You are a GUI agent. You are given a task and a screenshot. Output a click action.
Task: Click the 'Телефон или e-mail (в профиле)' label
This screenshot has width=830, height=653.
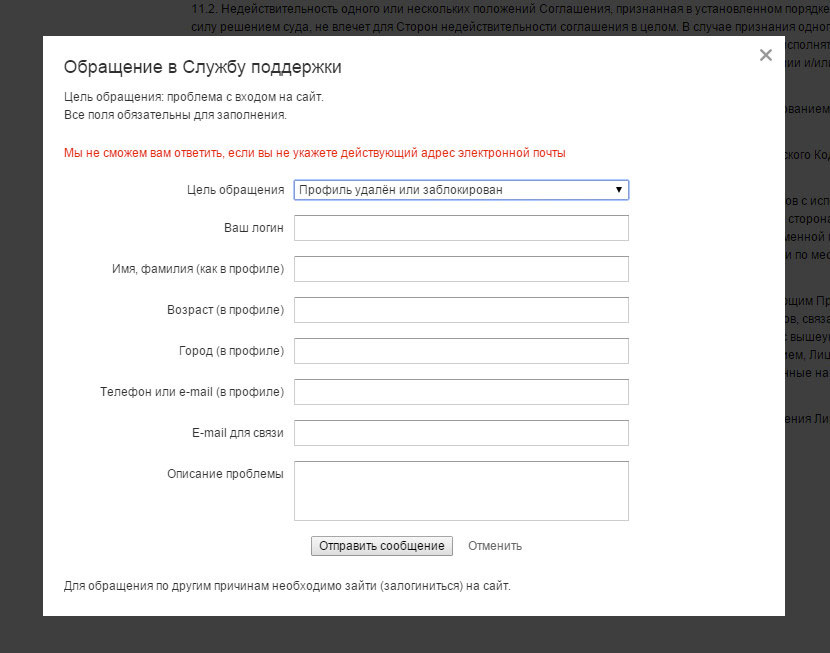point(192,392)
